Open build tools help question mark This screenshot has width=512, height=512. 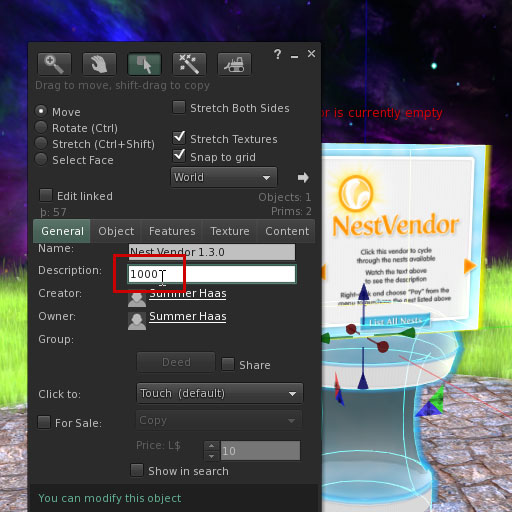point(277,54)
